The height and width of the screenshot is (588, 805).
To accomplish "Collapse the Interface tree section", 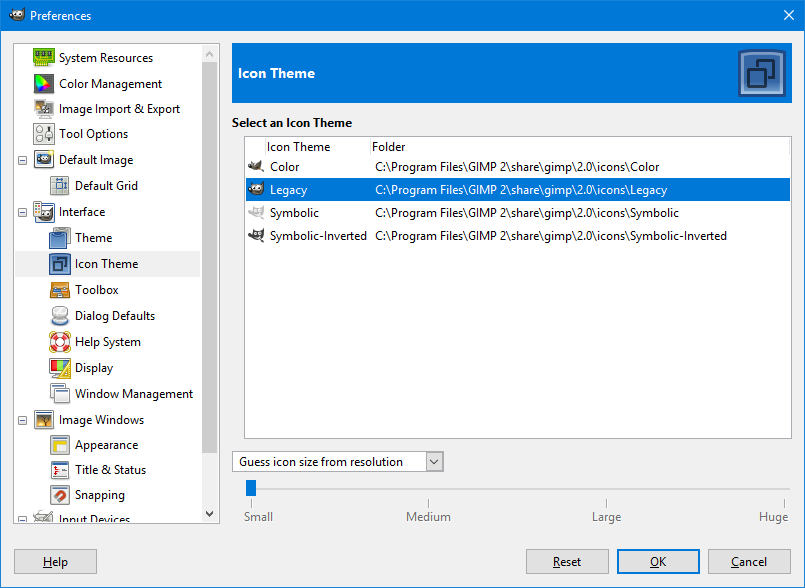I will pyautogui.click(x=22, y=212).
